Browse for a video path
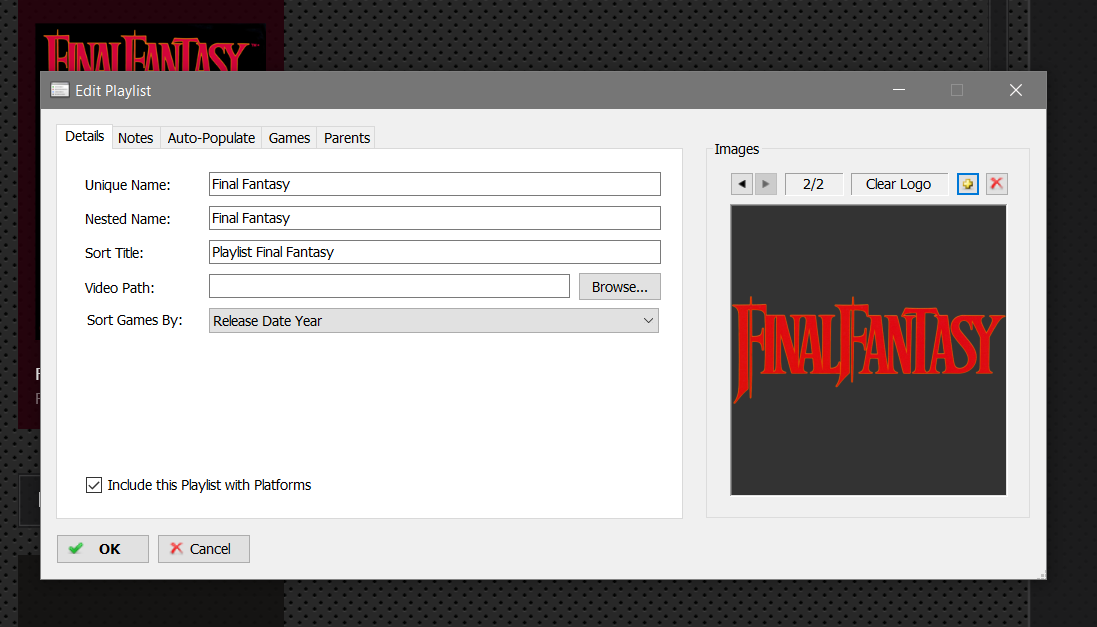The width and height of the screenshot is (1097, 627). [619, 287]
